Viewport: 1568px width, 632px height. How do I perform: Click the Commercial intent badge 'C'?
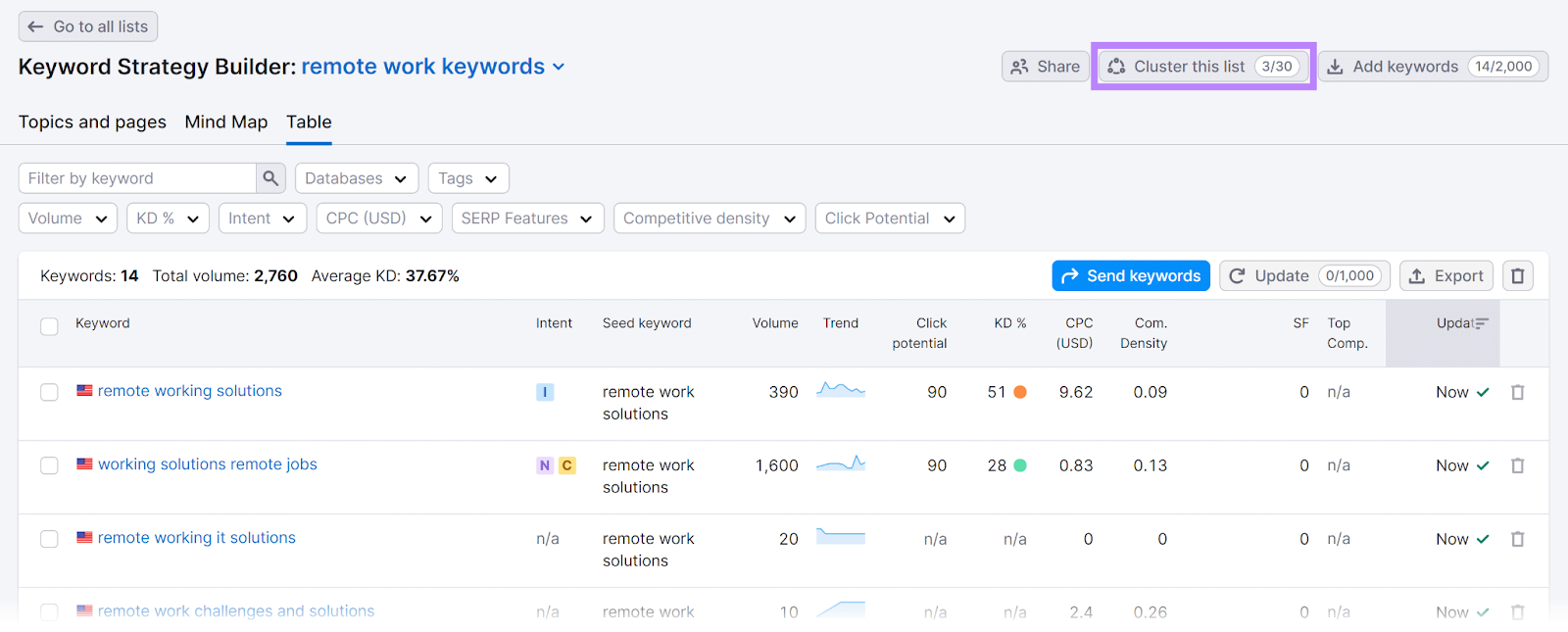pos(566,465)
